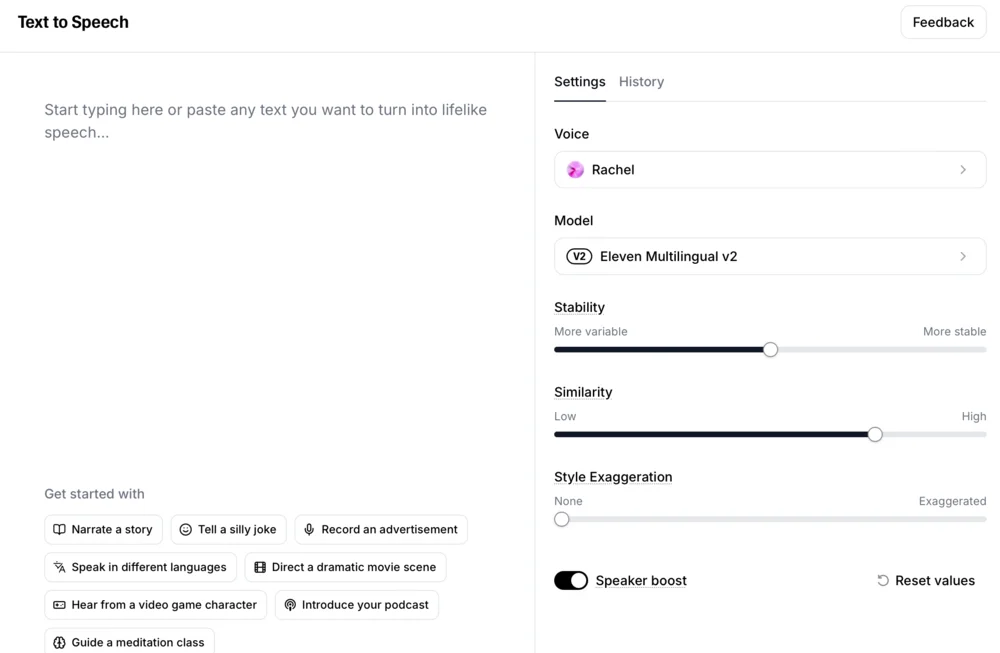The image size is (1000, 653).
Task: Open the Eleven Multilingual v2 model selector
Action: pyautogui.click(x=770, y=257)
